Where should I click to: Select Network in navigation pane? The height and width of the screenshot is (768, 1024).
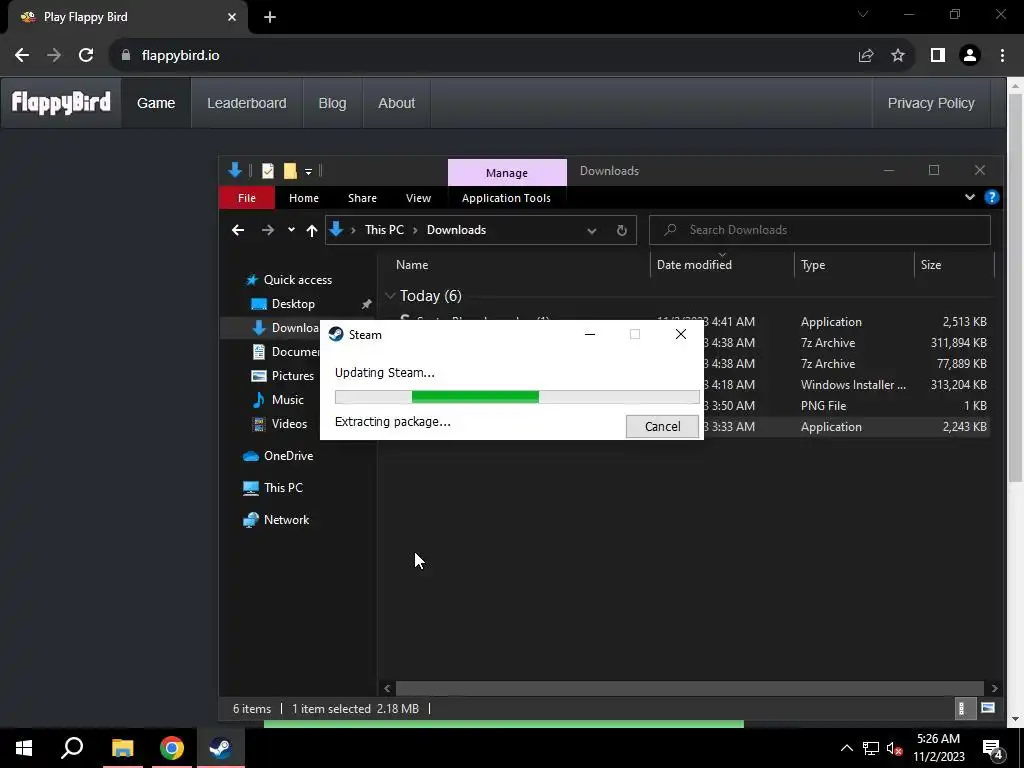pyautogui.click(x=286, y=520)
